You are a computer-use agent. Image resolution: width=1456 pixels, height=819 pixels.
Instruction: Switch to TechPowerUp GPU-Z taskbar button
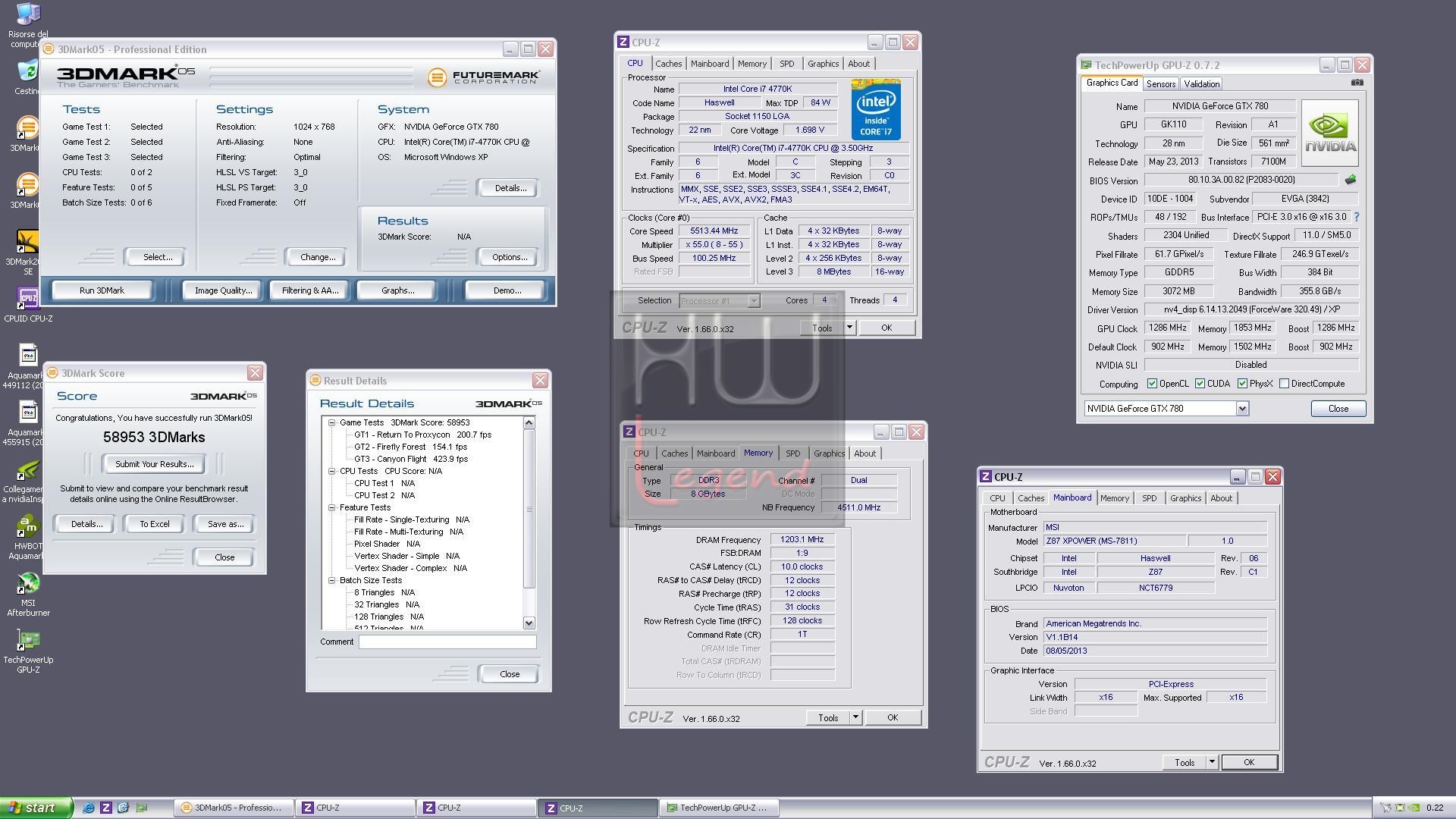[x=720, y=808]
